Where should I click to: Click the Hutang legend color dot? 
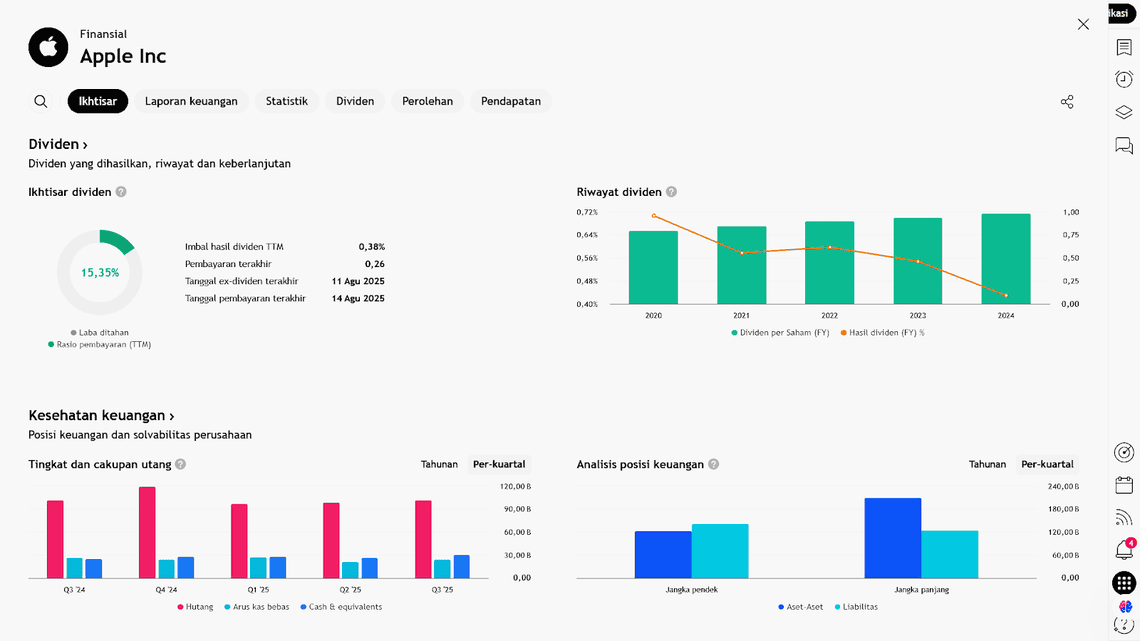click(x=181, y=607)
